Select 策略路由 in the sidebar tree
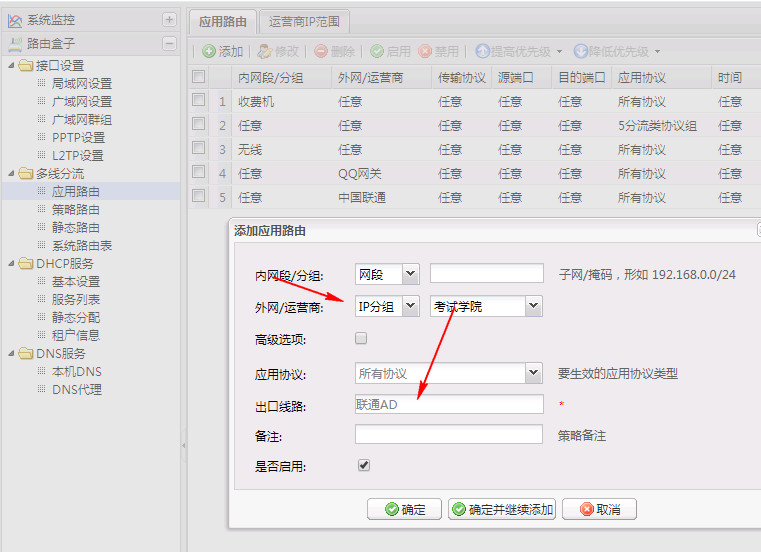 [x=76, y=209]
